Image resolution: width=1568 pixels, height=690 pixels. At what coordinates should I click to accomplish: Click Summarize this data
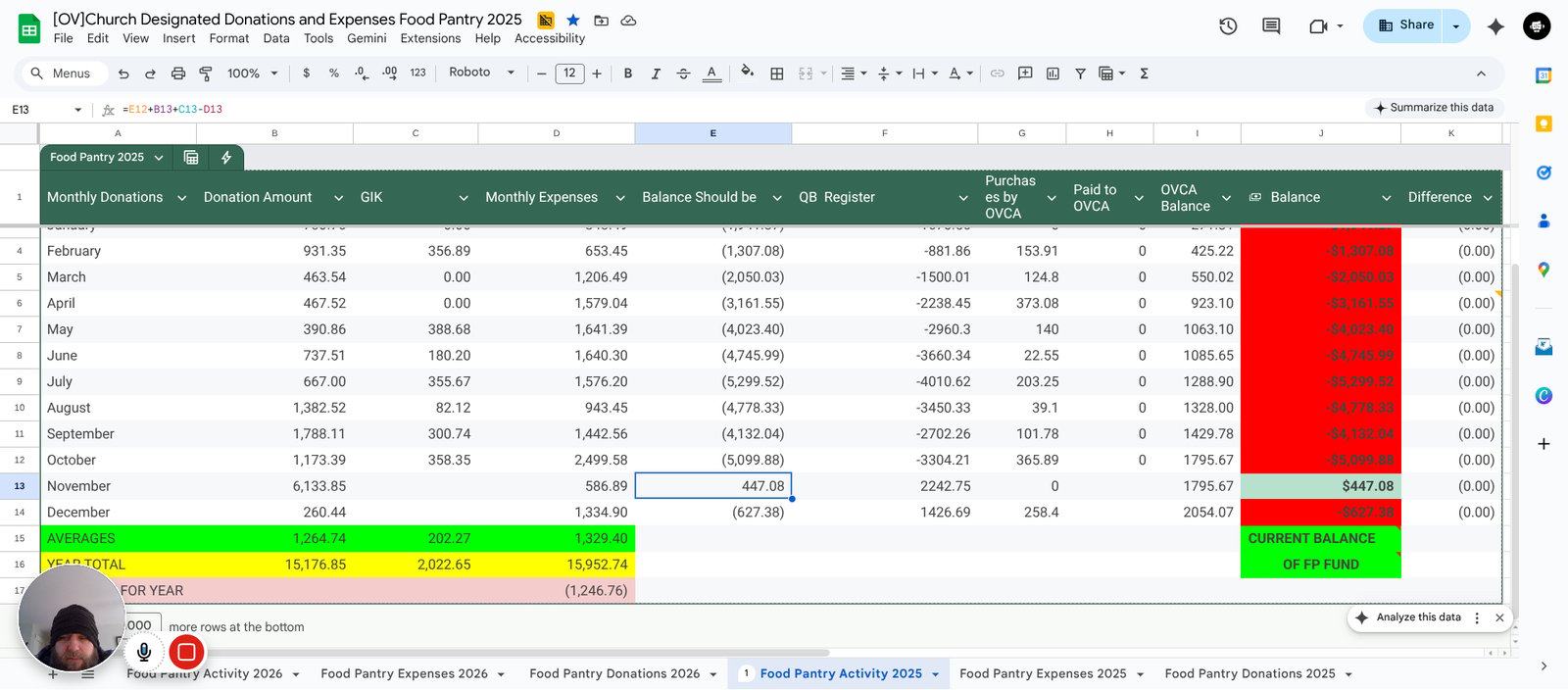1434,108
